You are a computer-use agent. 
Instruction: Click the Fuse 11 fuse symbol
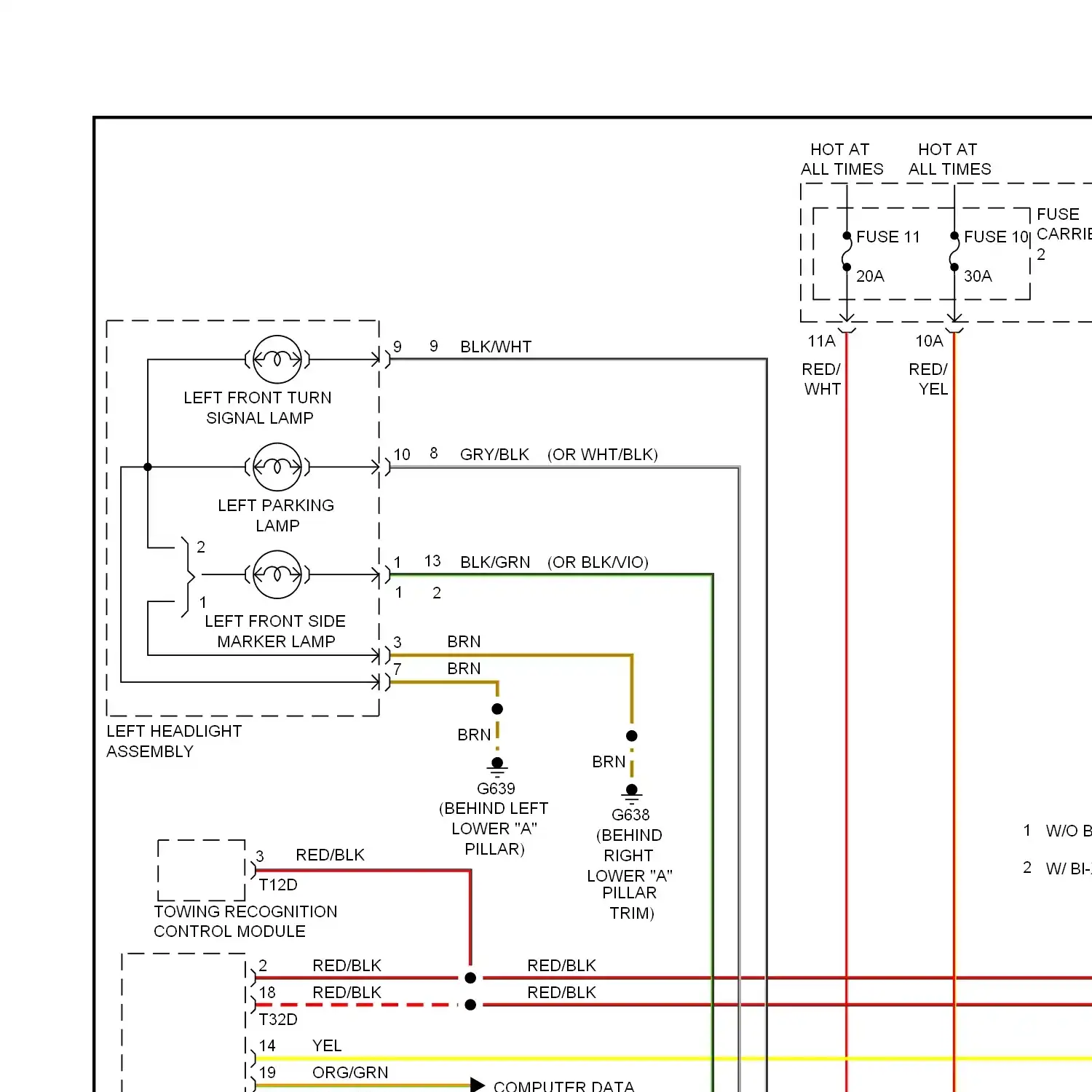pyautogui.click(x=847, y=252)
